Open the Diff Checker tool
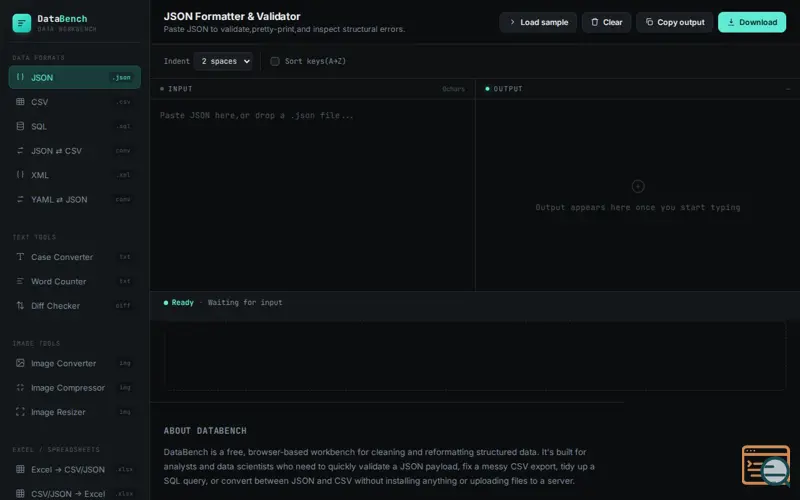The image size is (800, 500). tap(74, 306)
